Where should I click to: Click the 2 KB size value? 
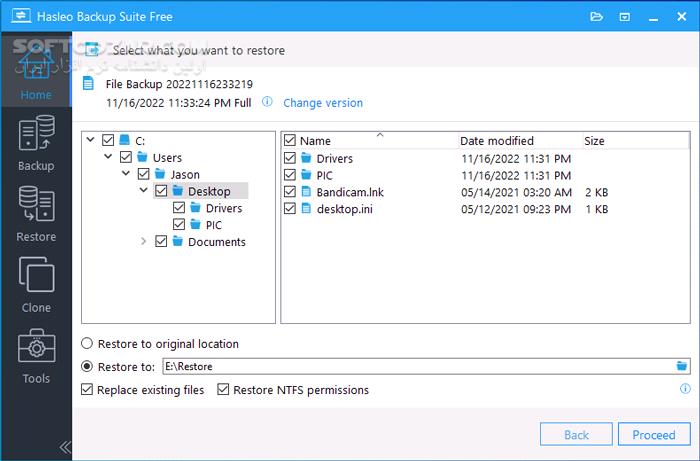[596, 192]
